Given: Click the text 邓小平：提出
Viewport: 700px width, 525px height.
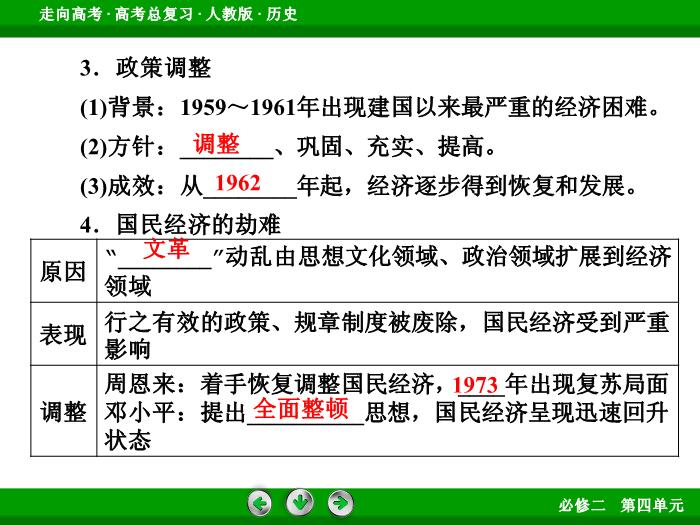Looking at the screenshot, I should pos(175,412).
